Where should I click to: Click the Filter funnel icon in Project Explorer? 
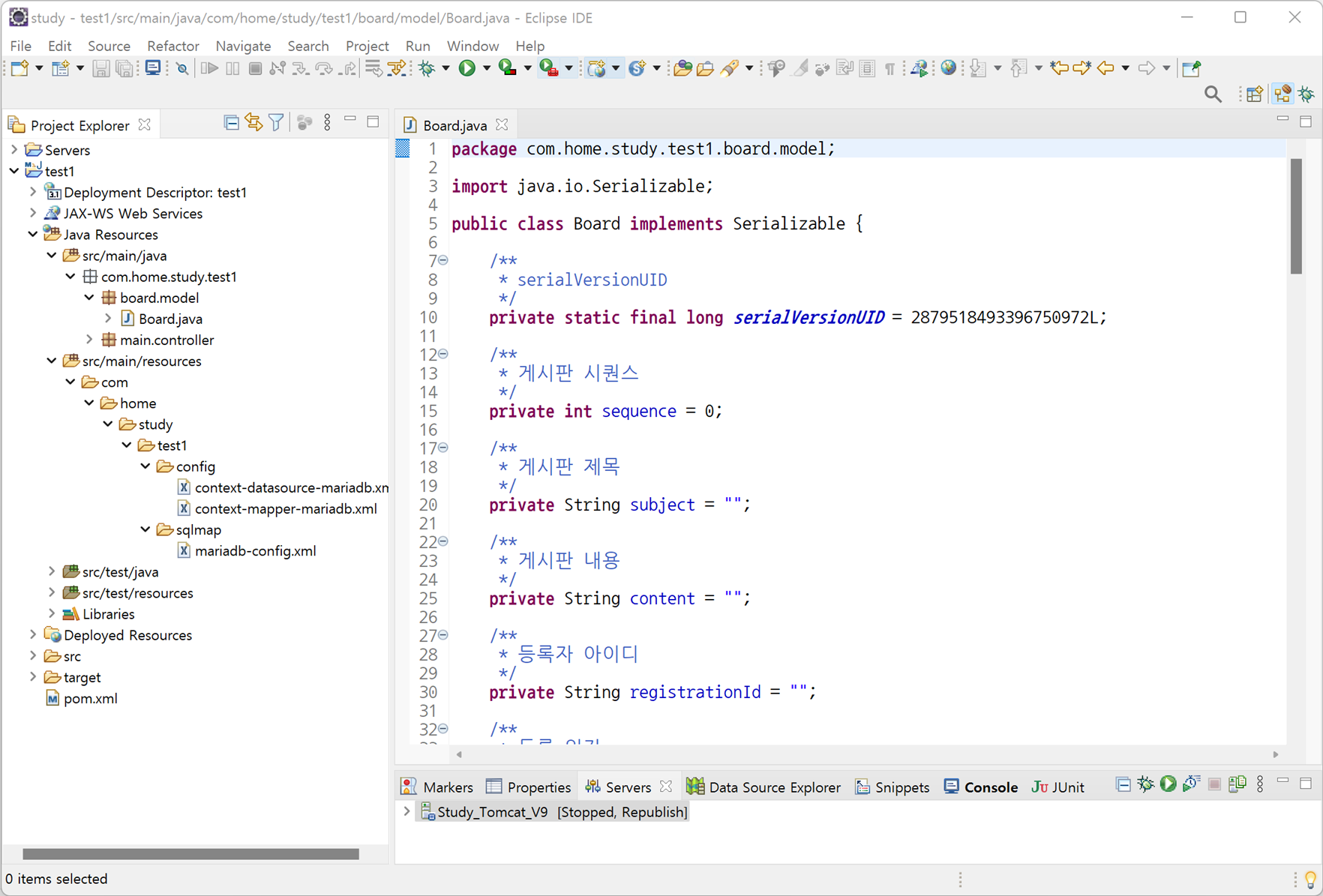[276, 122]
